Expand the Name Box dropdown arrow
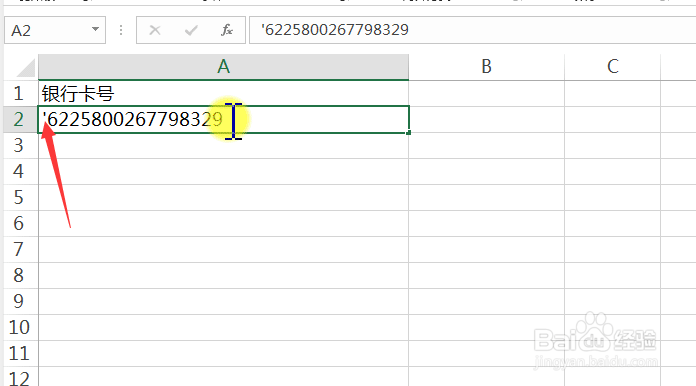The width and height of the screenshot is (696, 386). point(95,30)
